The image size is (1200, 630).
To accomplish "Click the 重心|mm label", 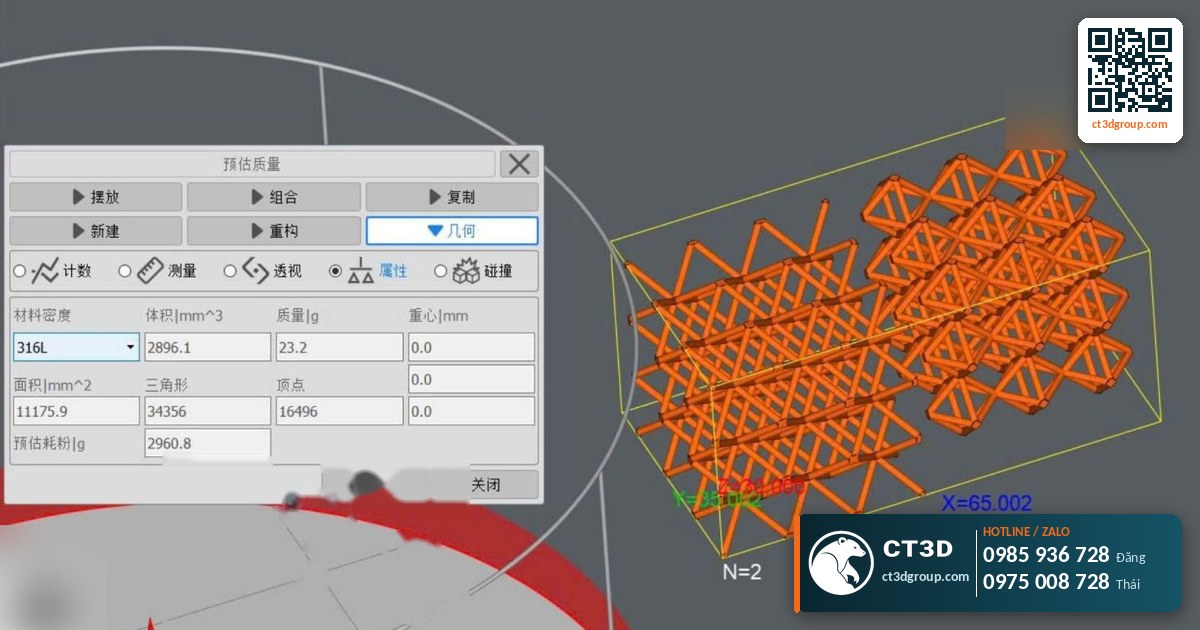I will 439,316.
